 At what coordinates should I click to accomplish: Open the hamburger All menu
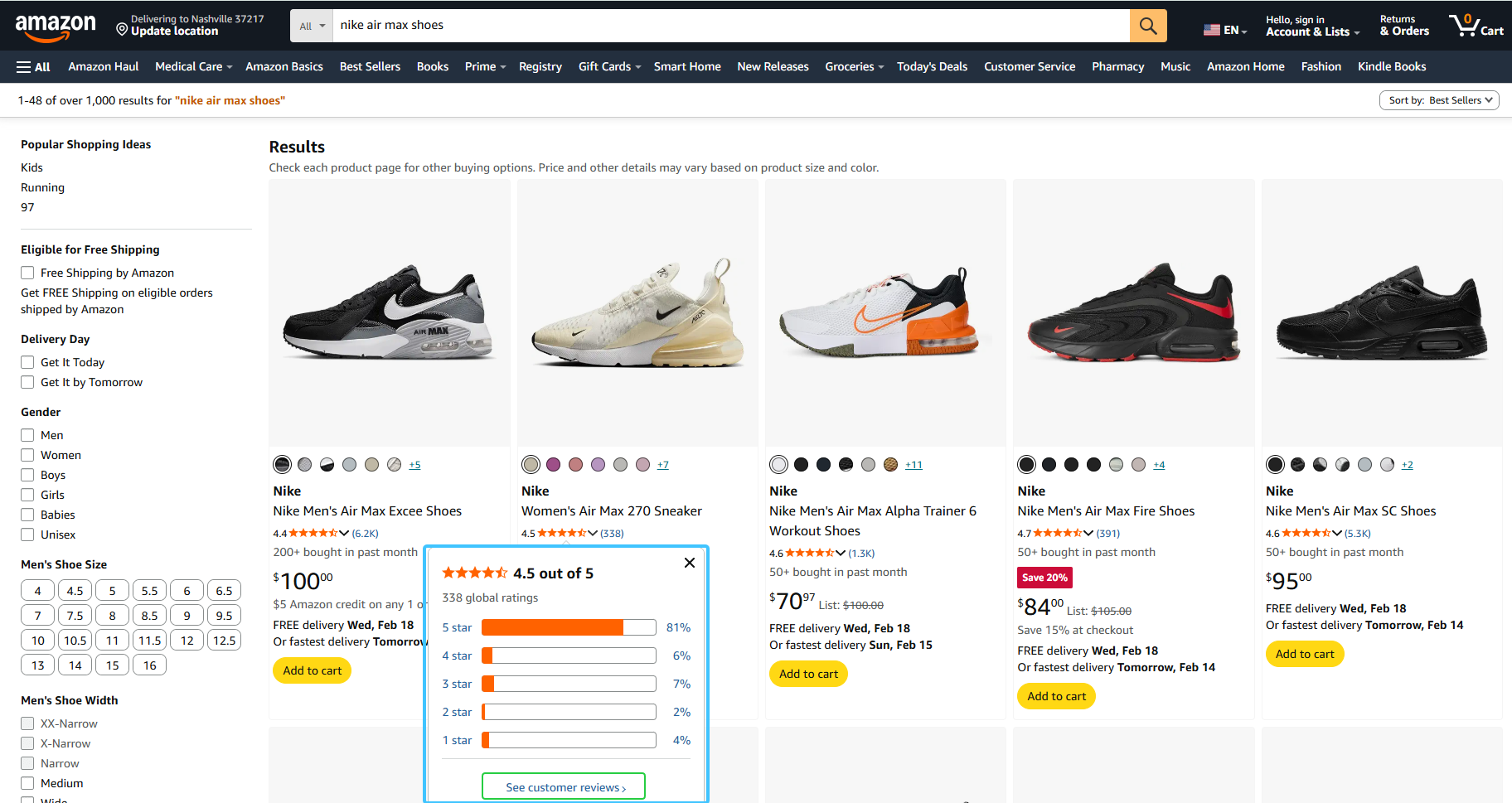pos(31,66)
